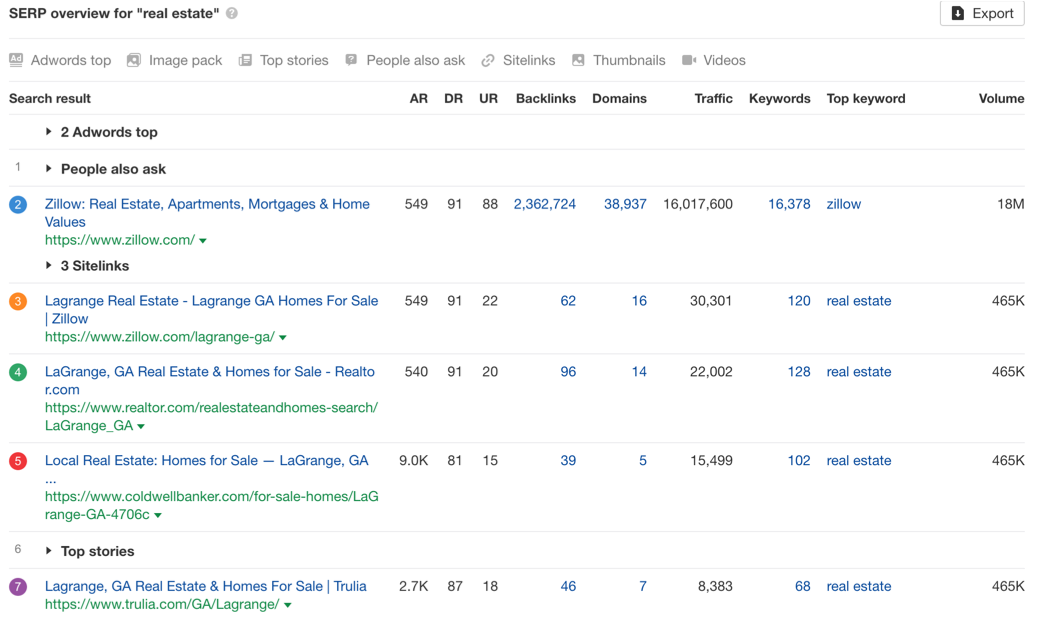Screen dimensions: 1041x619
Task: Click the DR column header
Action: tap(453, 99)
